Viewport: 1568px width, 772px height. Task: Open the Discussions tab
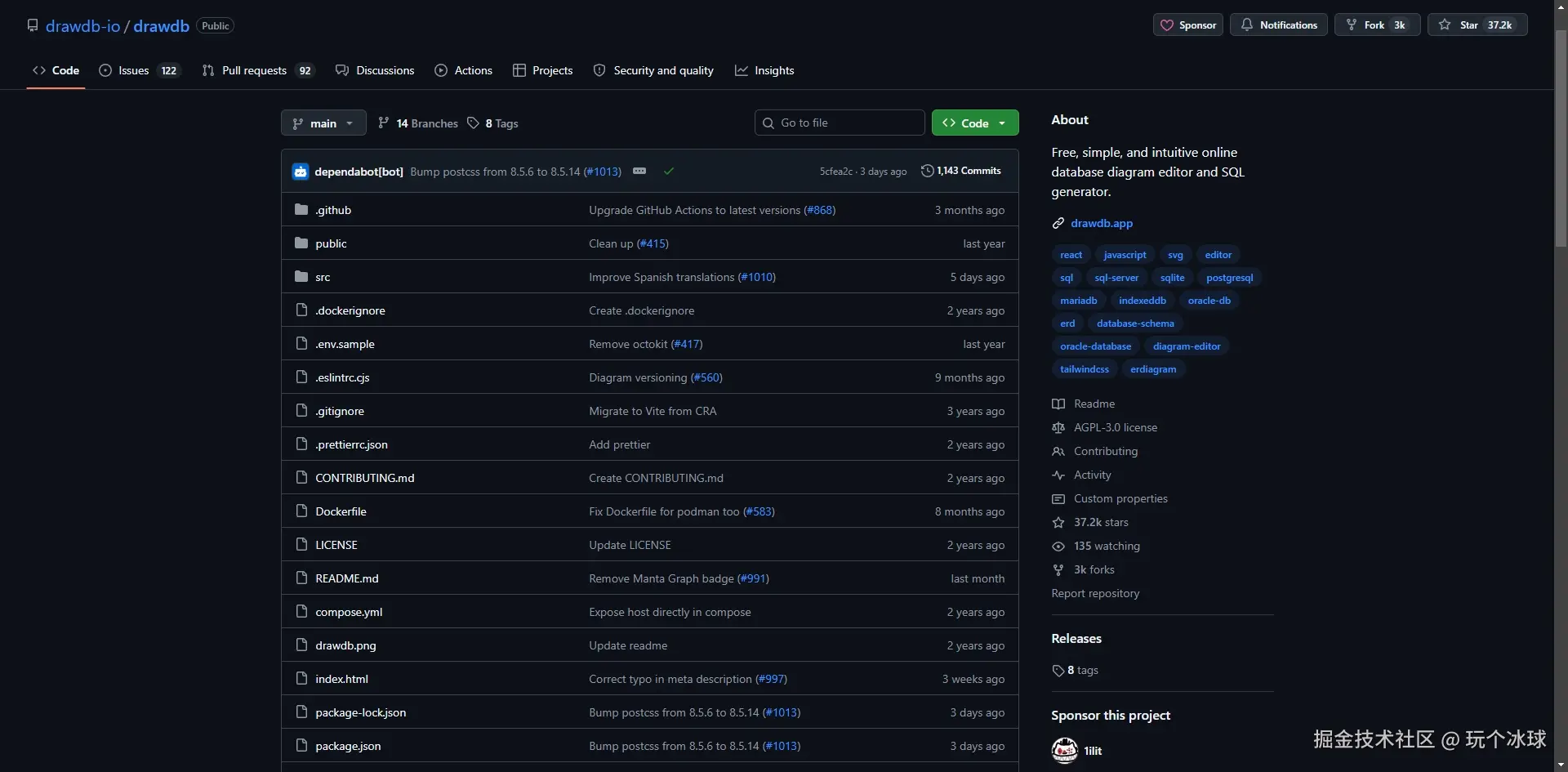click(375, 70)
